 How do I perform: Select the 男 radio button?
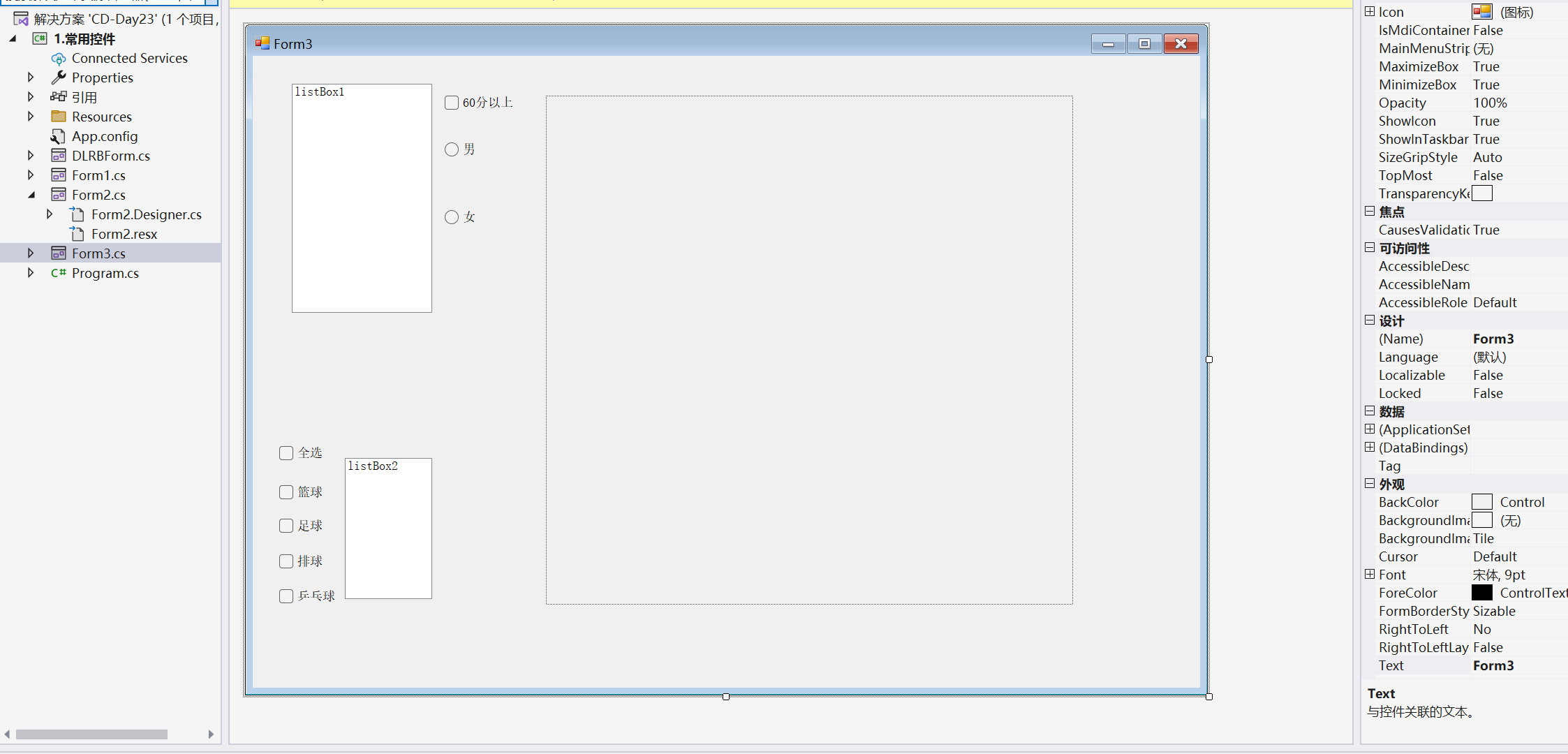tap(452, 149)
